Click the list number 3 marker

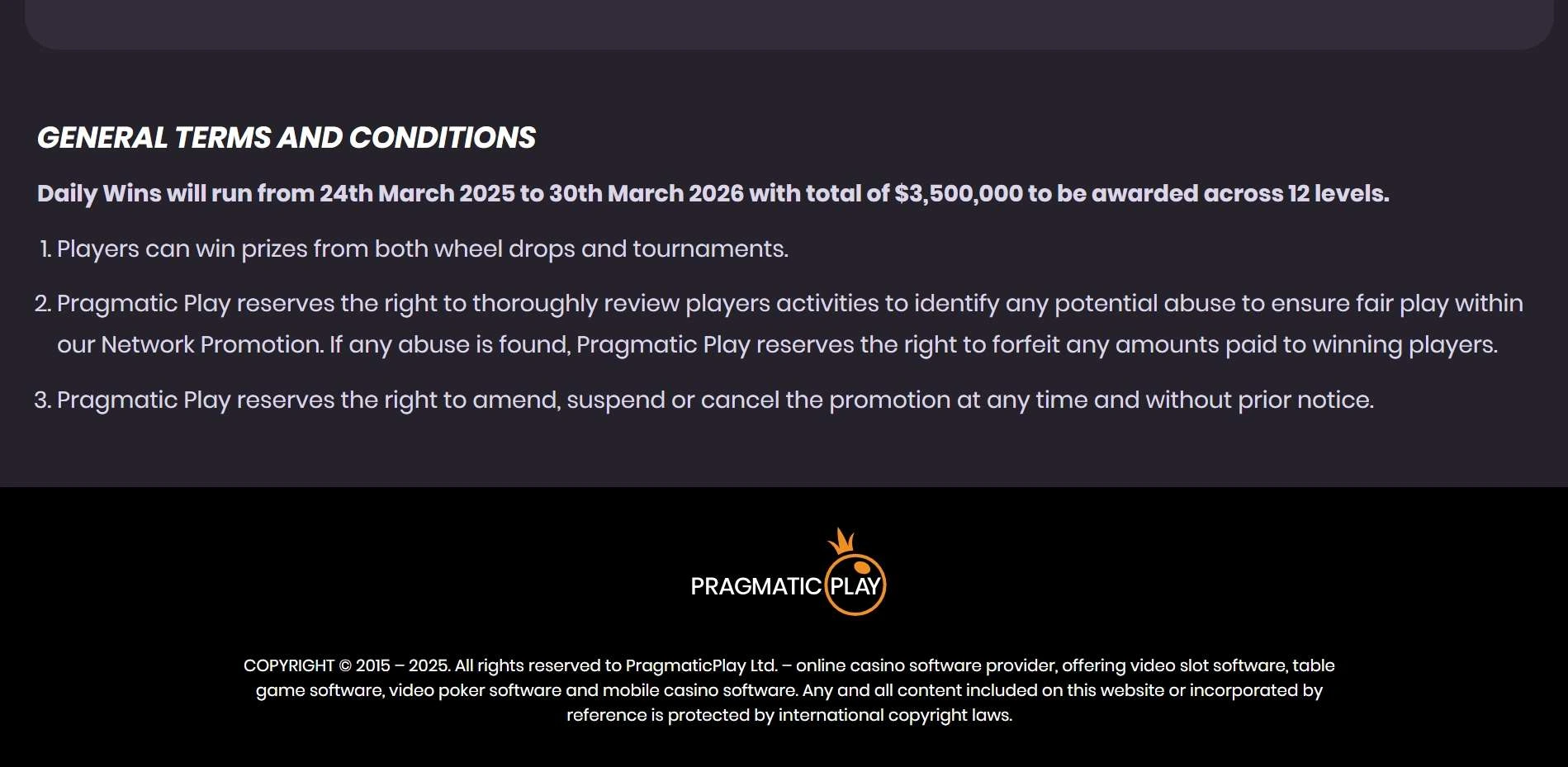[x=43, y=400]
